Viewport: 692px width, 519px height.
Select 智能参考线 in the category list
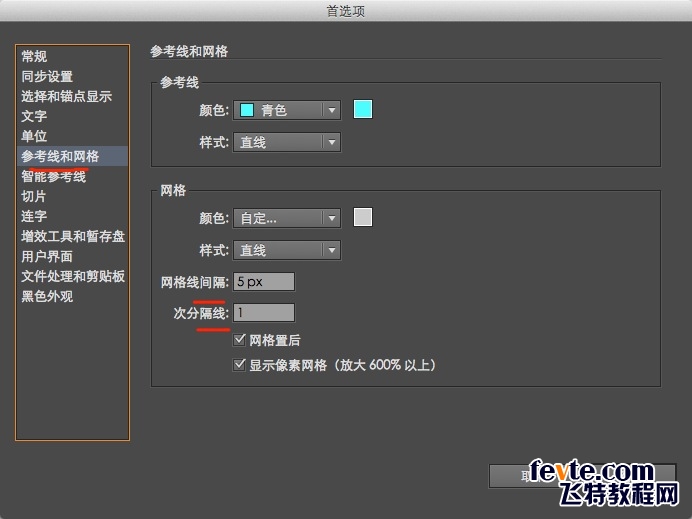(x=54, y=177)
